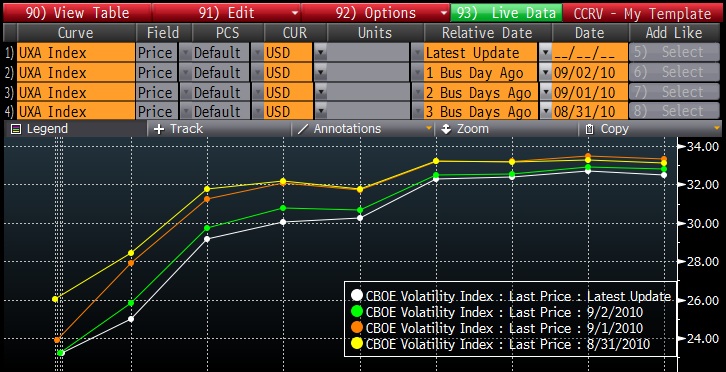Image resolution: width=726 pixels, height=372 pixels.
Task: Open 3 Bus Days Ago dropdown
Action: click(x=545, y=111)
